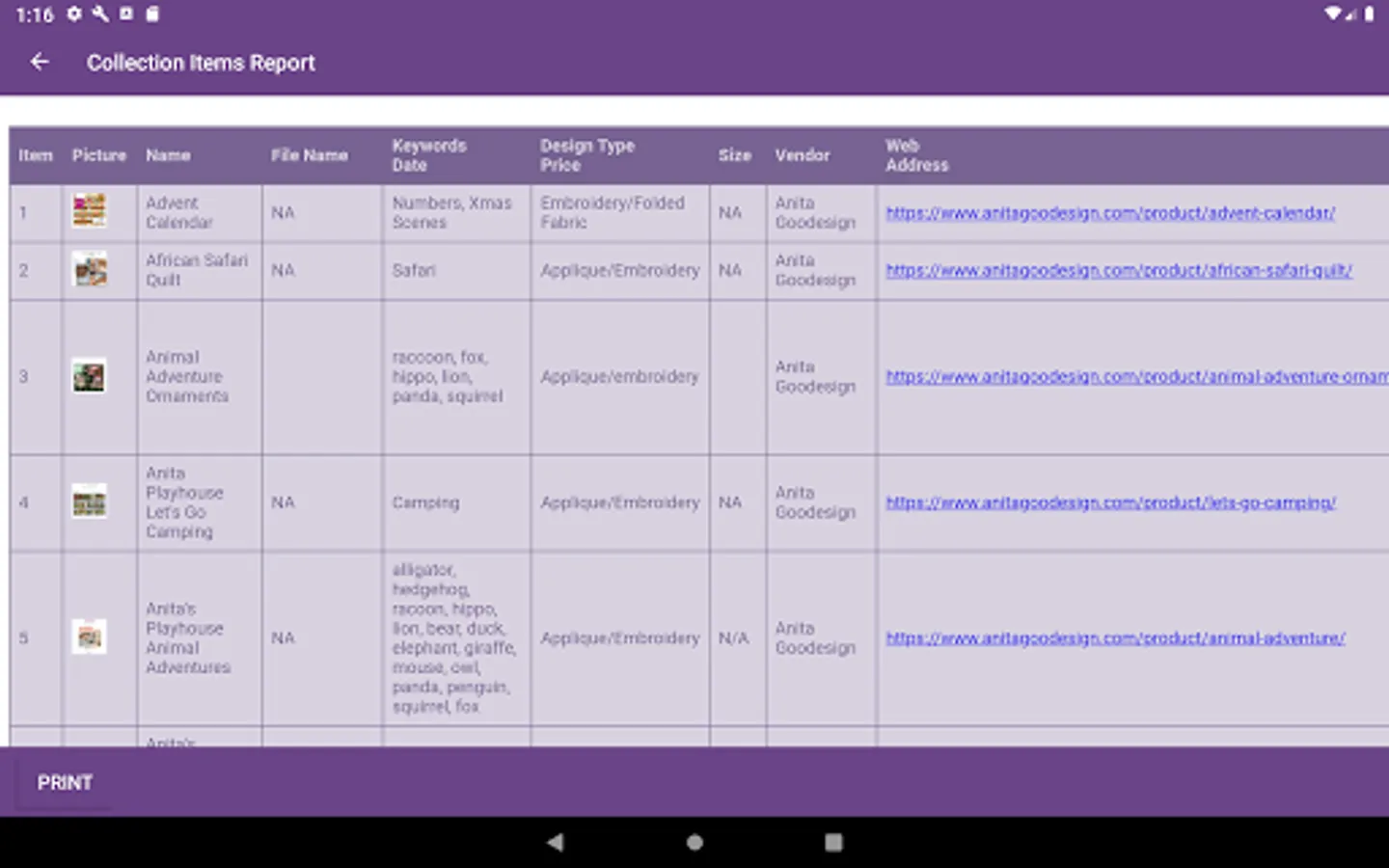Image resolution: width=1389 pixels, height=868 pixels.
Task: Select the Item column header
Action: (36, 155)
